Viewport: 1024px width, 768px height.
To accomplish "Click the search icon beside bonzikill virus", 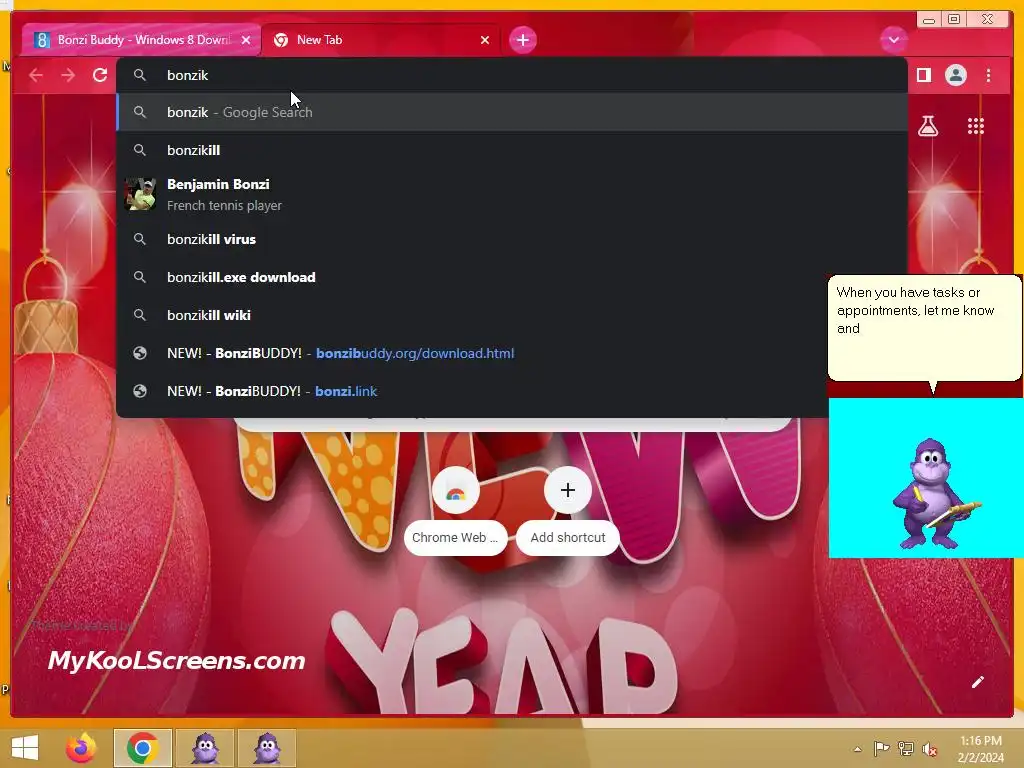I will (139, 239).
